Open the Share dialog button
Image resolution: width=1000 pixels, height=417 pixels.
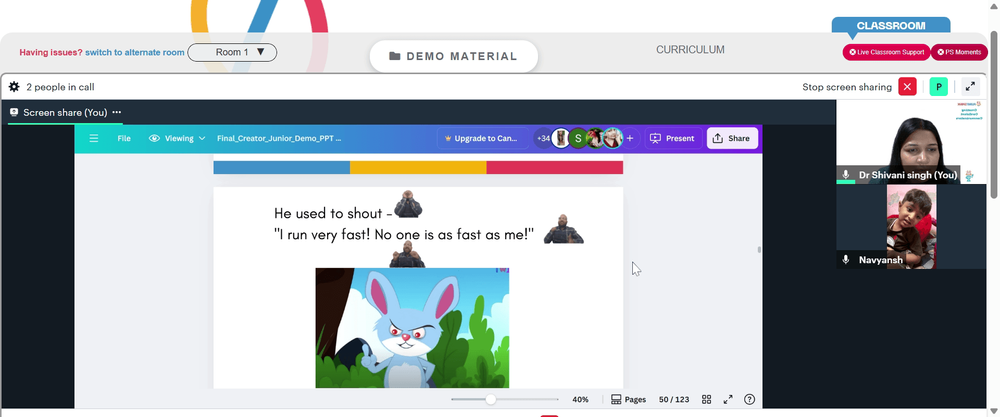732,138
